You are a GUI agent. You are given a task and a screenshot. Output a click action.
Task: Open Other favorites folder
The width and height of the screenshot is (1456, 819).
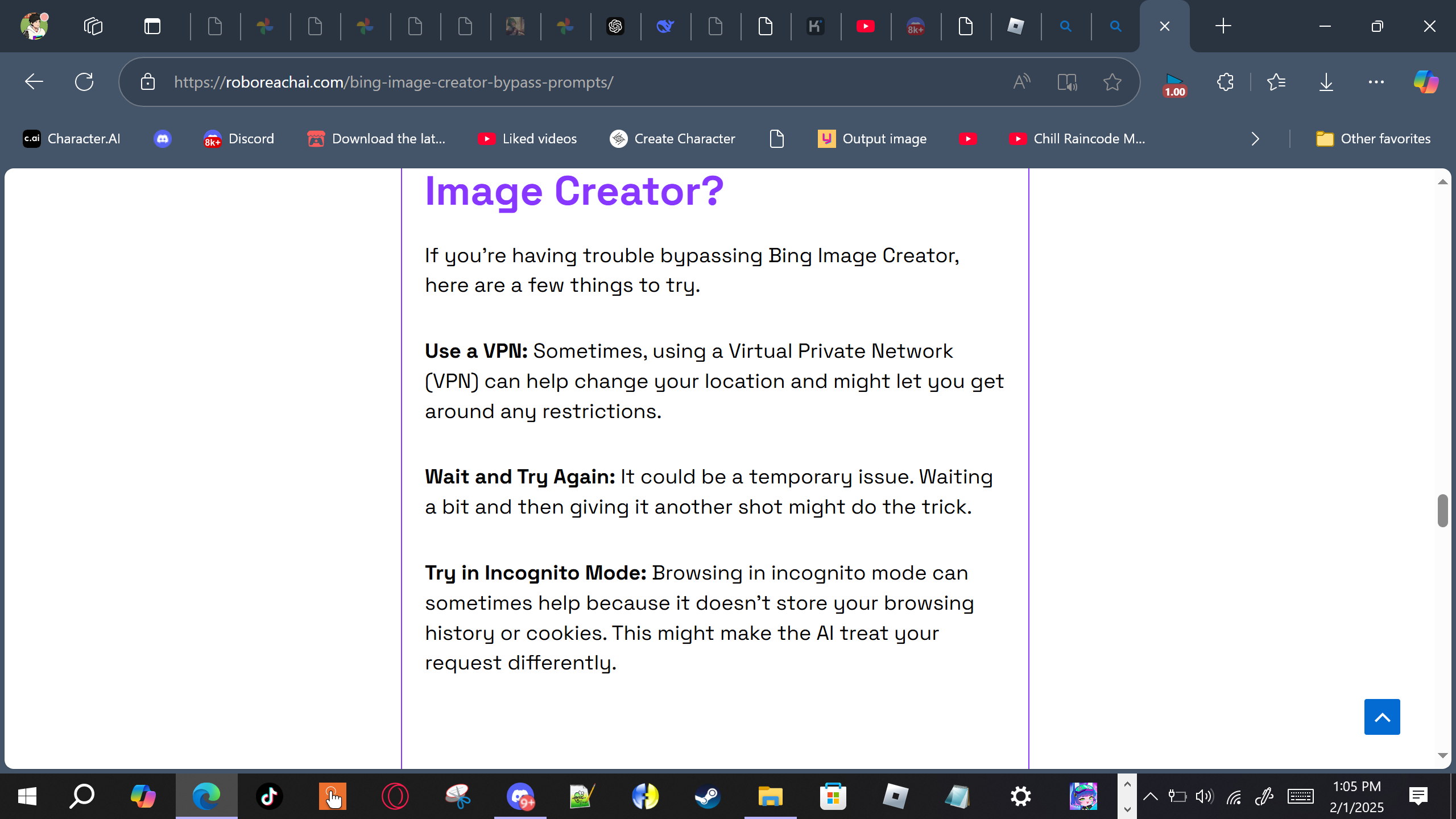point(1373,139)
